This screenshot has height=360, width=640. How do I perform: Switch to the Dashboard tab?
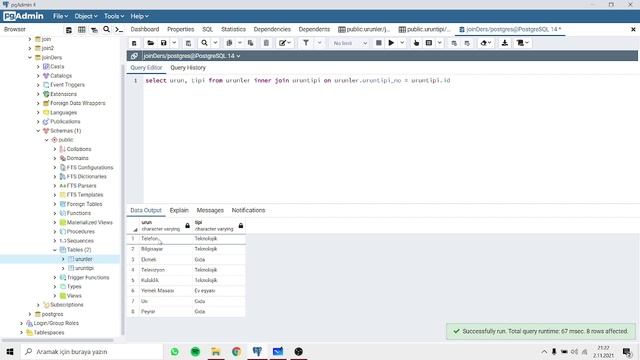click(145, 29)
